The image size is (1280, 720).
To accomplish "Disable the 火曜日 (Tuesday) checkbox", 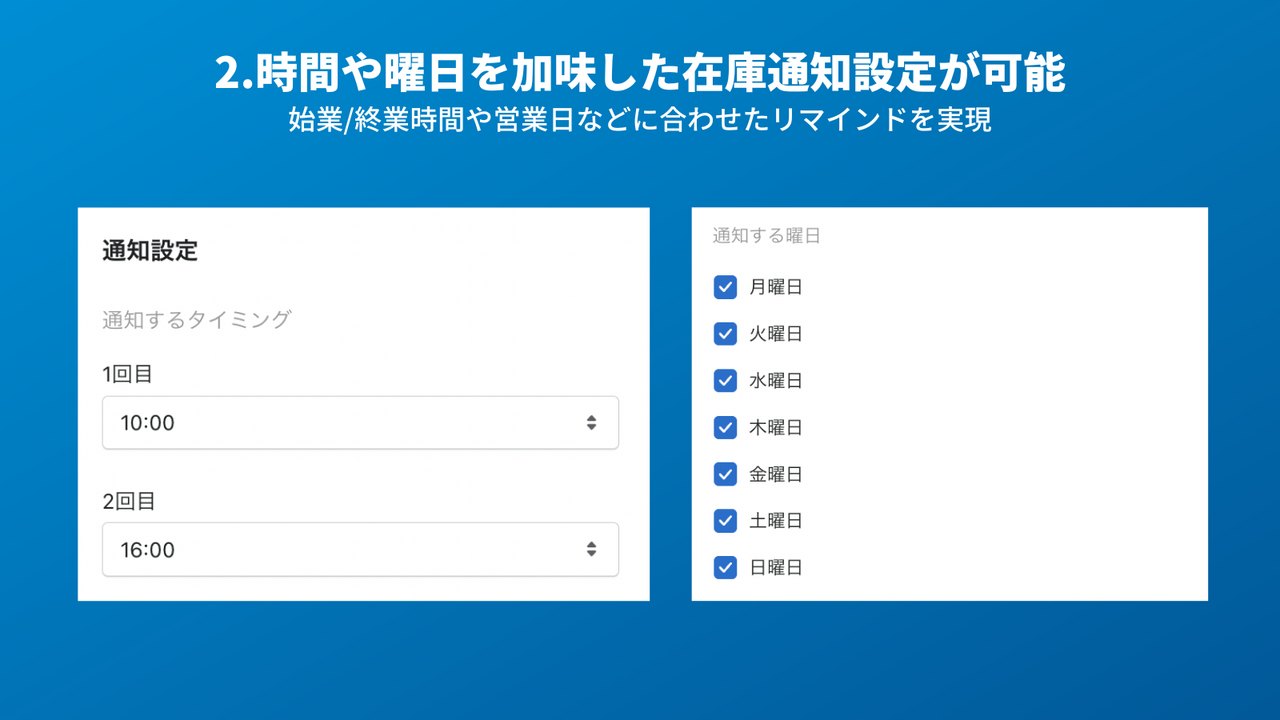I will [x=725, y=334].
